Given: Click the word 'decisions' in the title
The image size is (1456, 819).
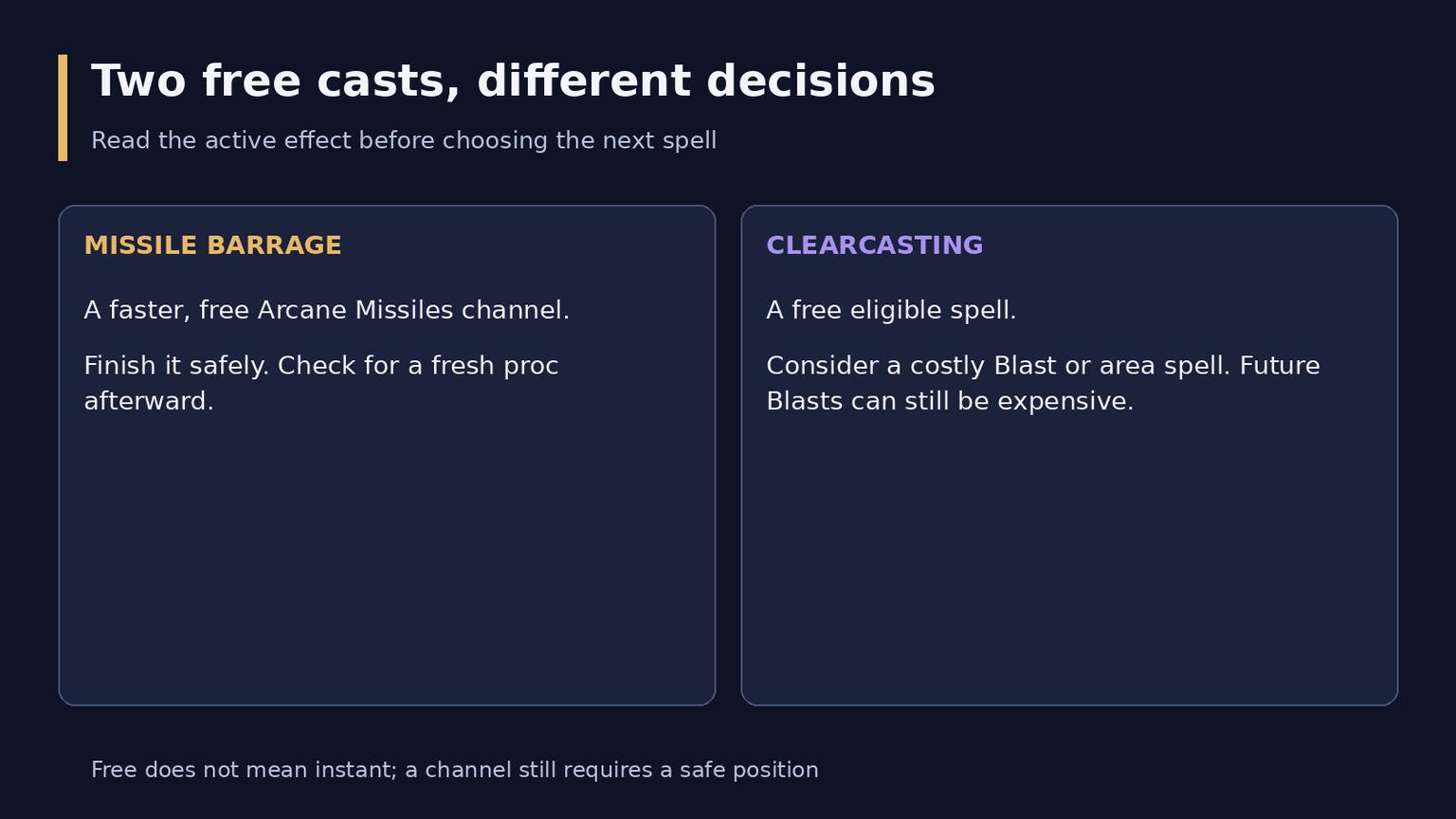Looking at the screenshot, I should (x=821, y=82).
